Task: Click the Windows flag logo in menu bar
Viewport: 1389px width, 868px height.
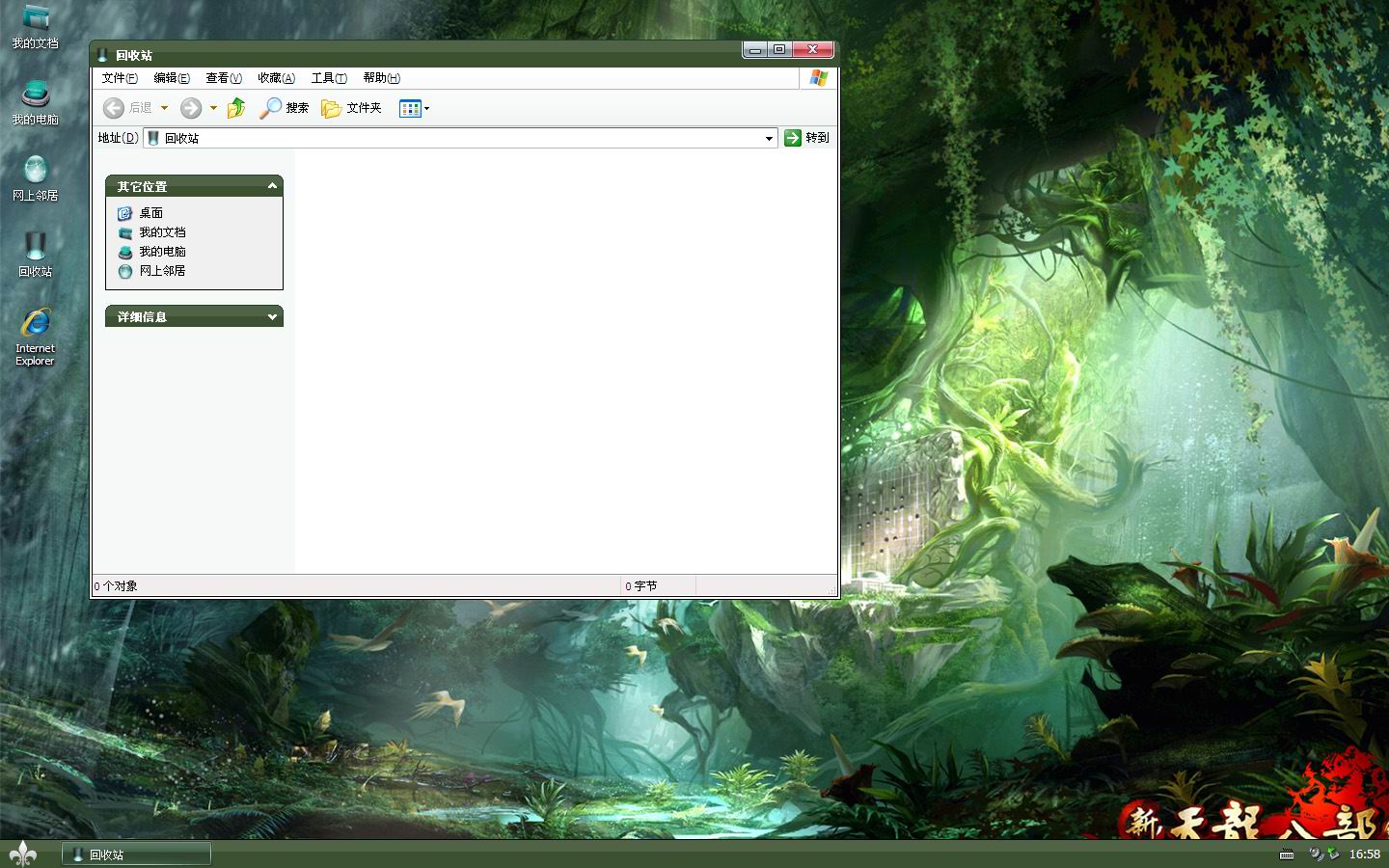Action: (x=819, y=78)
